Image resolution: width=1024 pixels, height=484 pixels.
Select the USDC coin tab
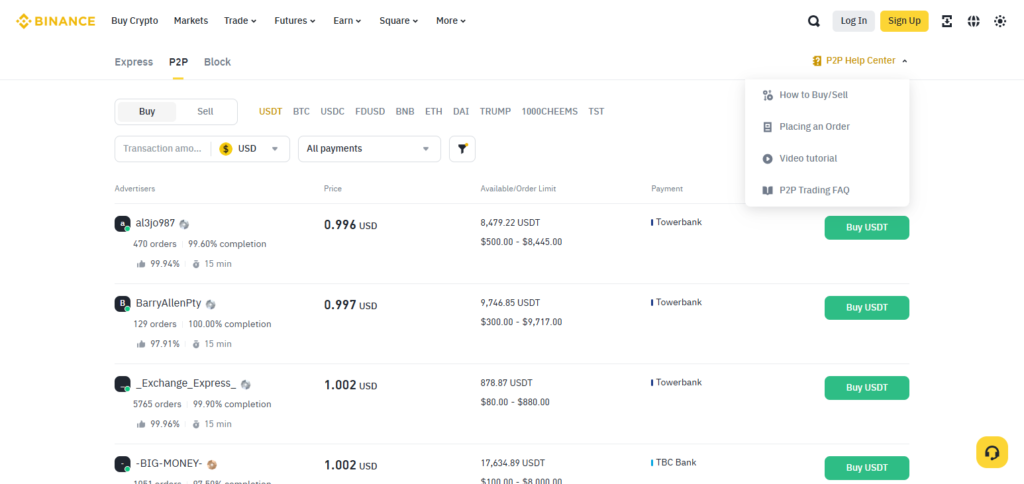(332, 112)
